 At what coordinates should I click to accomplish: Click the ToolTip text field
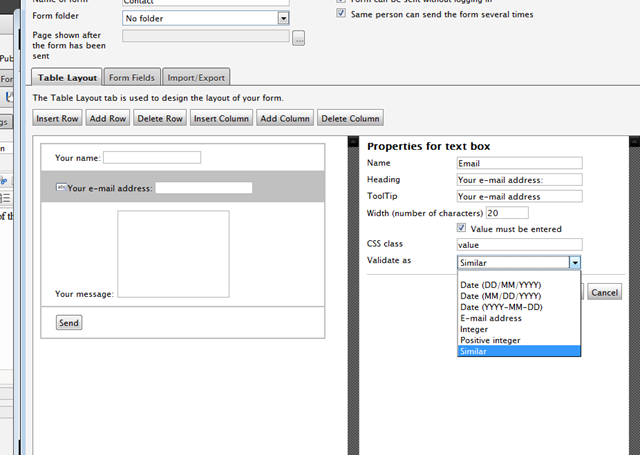(x=519, y=196)
